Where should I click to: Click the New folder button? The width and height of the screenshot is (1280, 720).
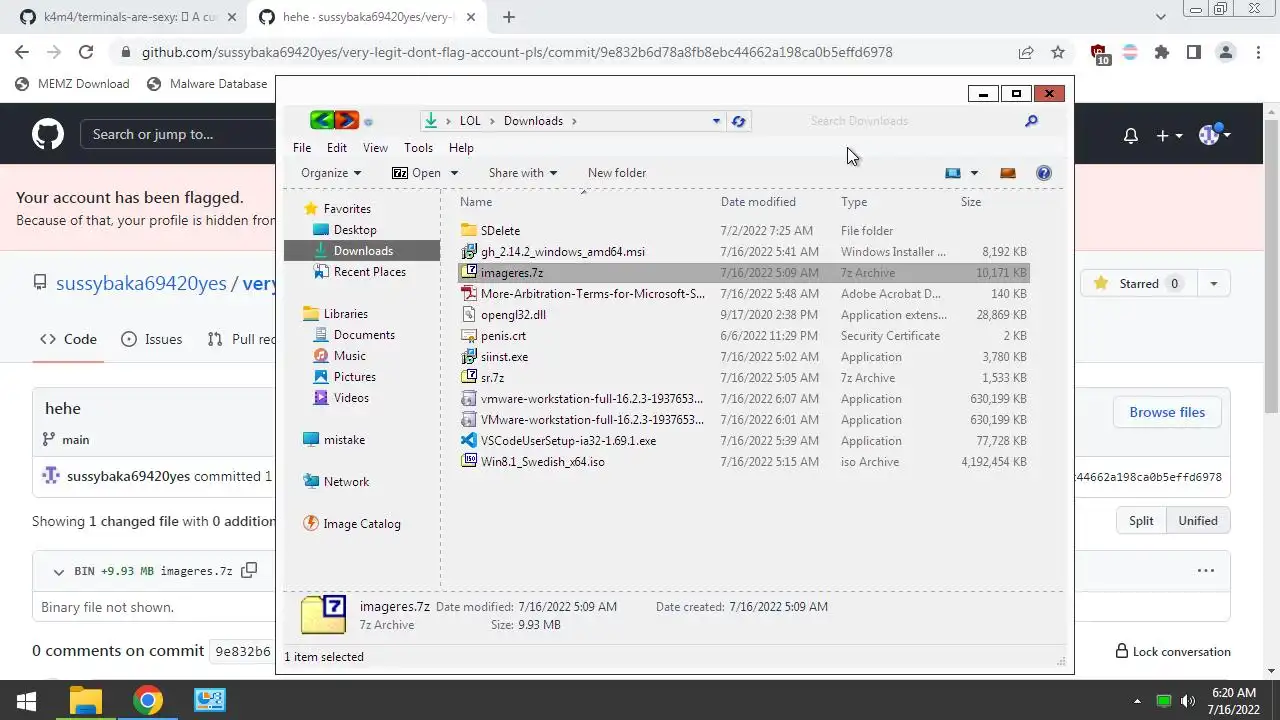[617, 173]
